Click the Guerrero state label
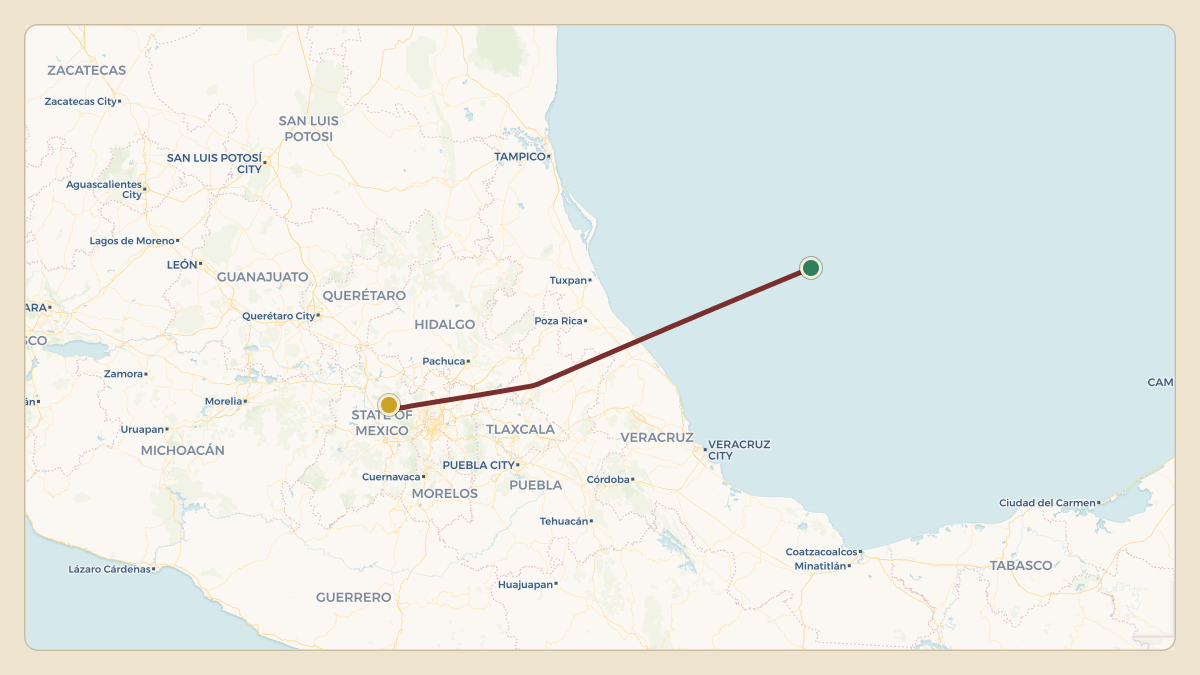 [354, 597]
